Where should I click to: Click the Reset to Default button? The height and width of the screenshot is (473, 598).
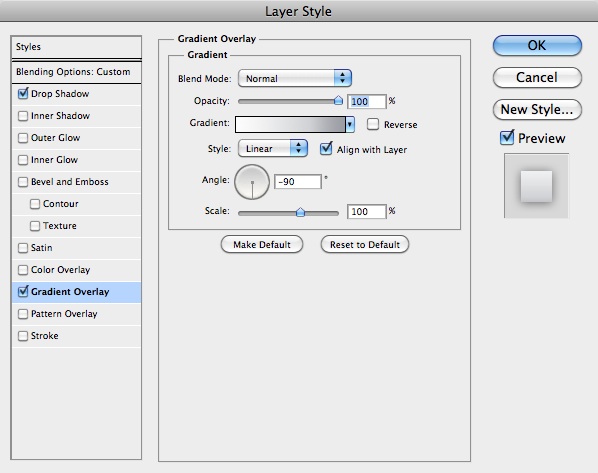tap(365, 245)
